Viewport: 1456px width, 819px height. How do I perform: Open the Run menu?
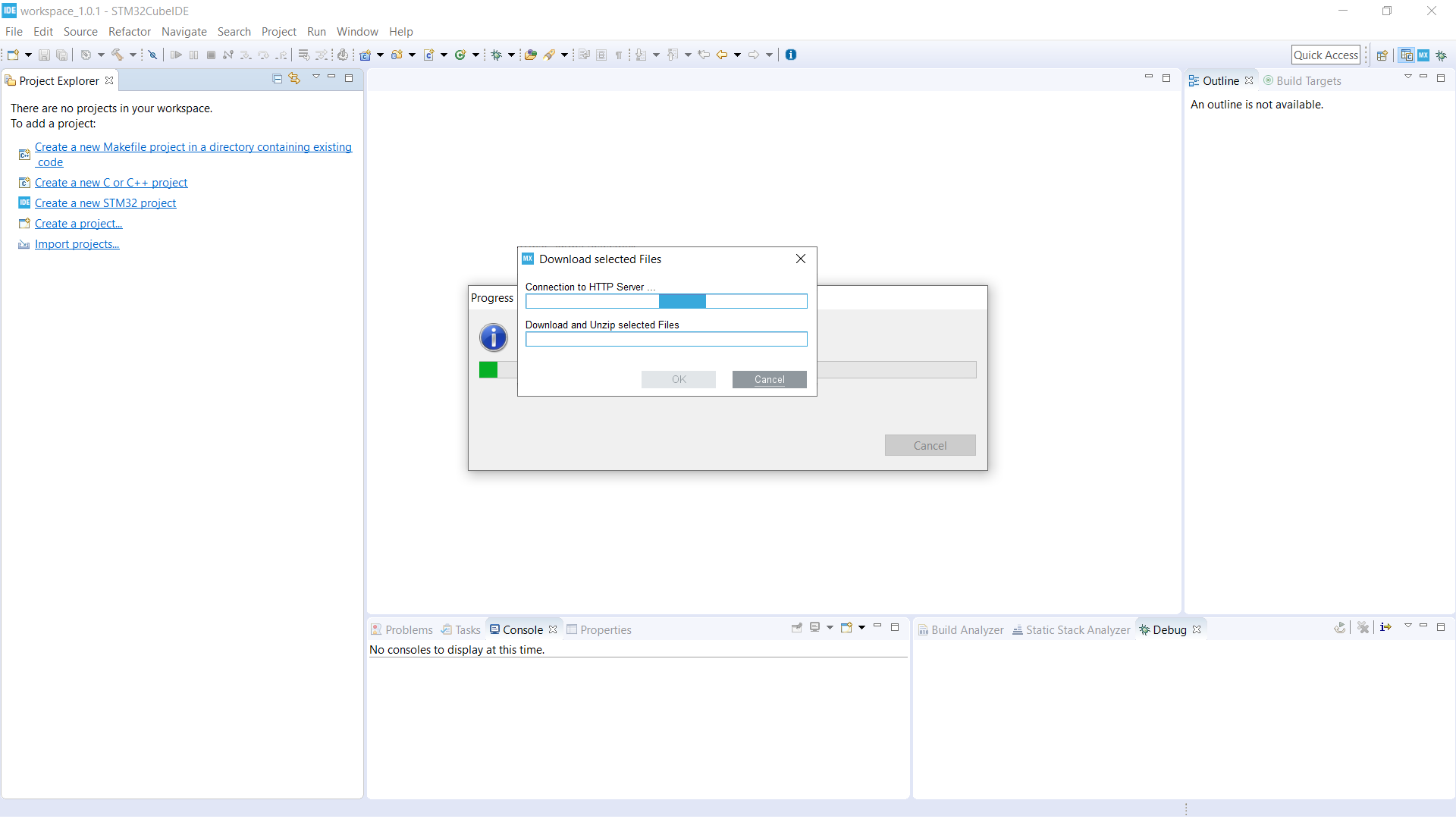tap(316, 31)
